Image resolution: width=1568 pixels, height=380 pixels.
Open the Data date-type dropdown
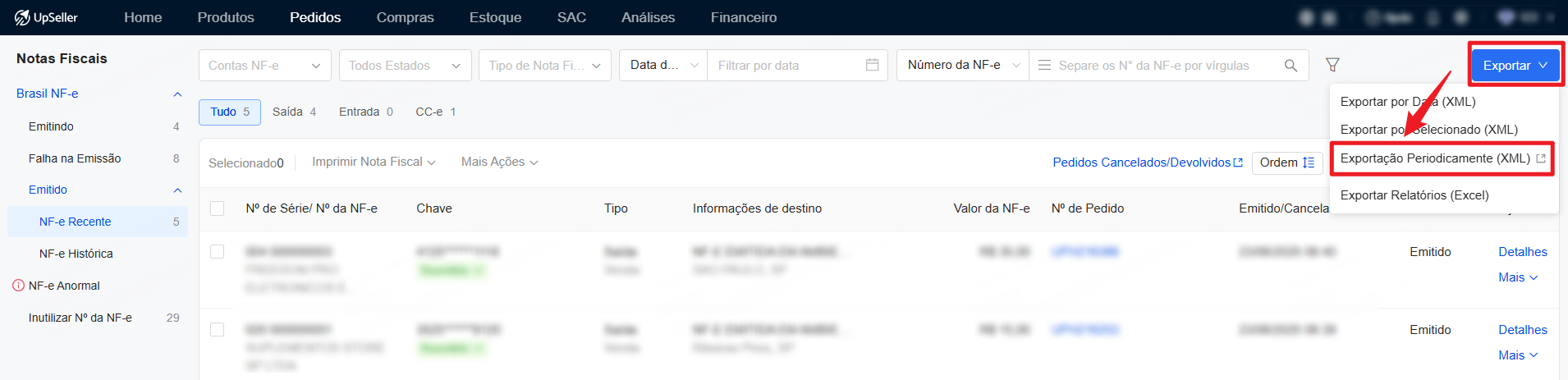click(663, 66)
